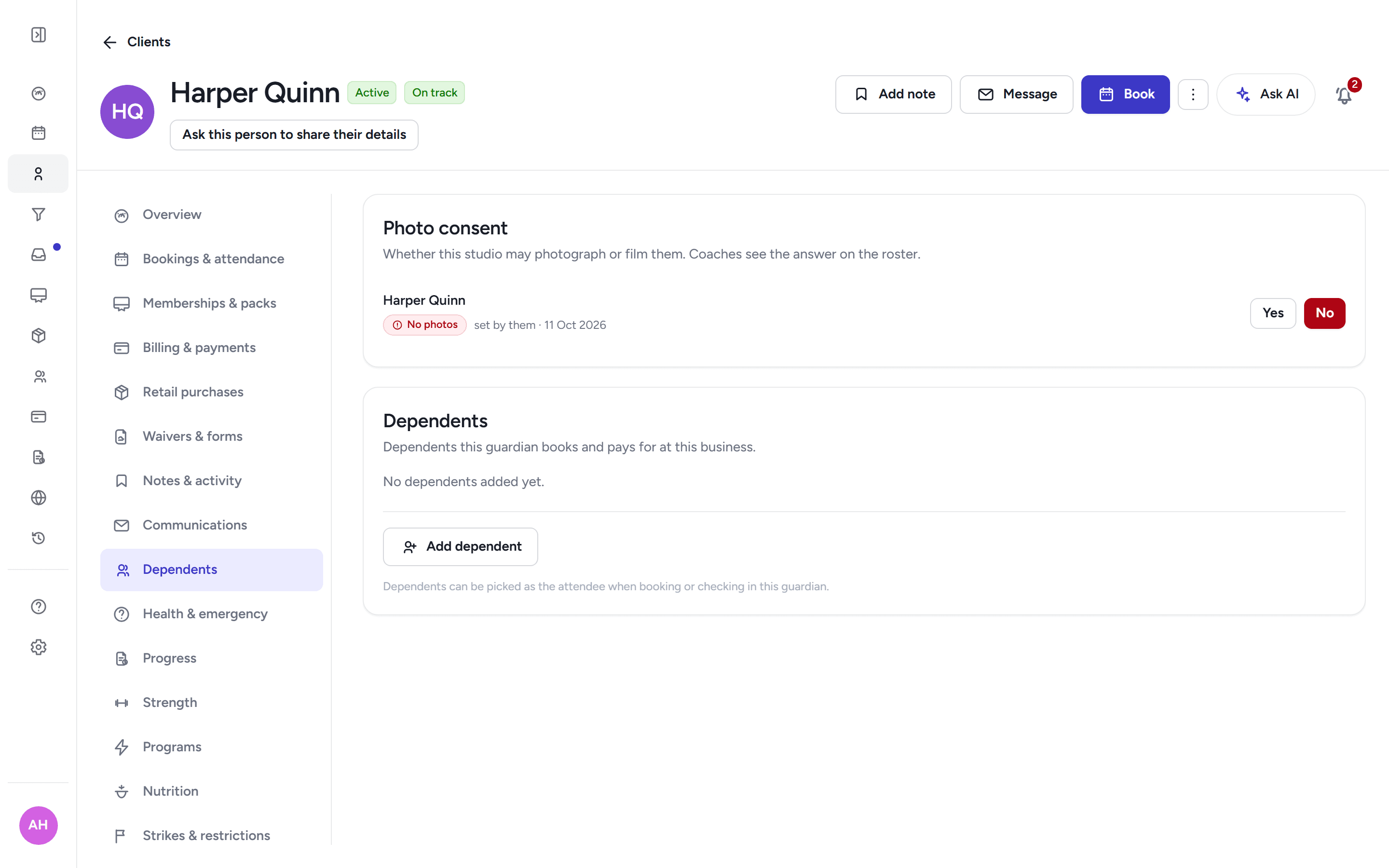
Task: Open the history clock icon in sidebar
Action: click(39, 538)
